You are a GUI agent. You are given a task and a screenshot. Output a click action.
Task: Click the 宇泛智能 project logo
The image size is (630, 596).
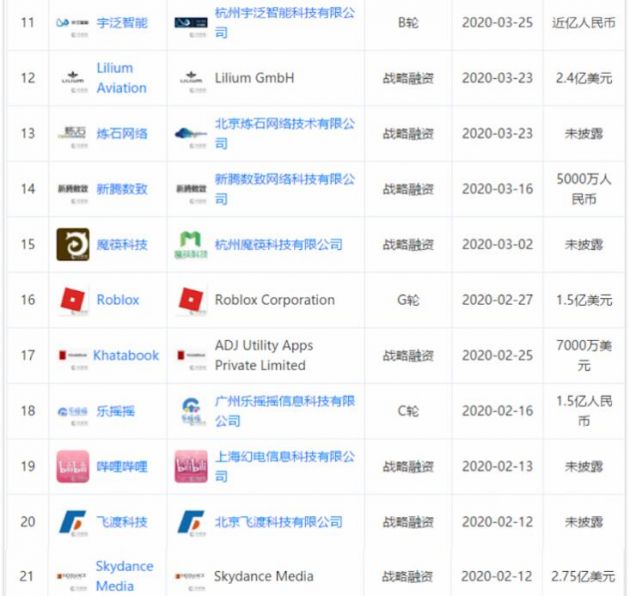click(x=73, y=25)
